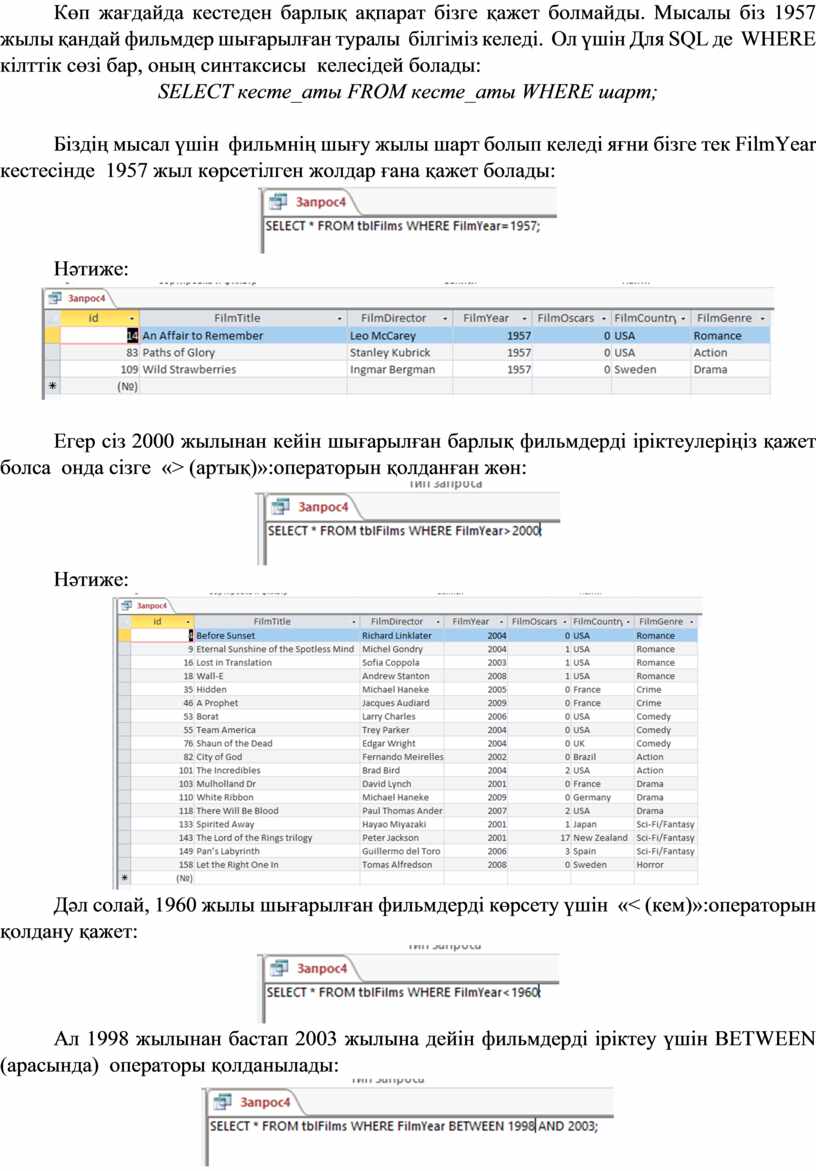Open the FilmYear column dropdown in the 1957 results table
This screenshot has height=1171, width=816.
click(524, 318)
